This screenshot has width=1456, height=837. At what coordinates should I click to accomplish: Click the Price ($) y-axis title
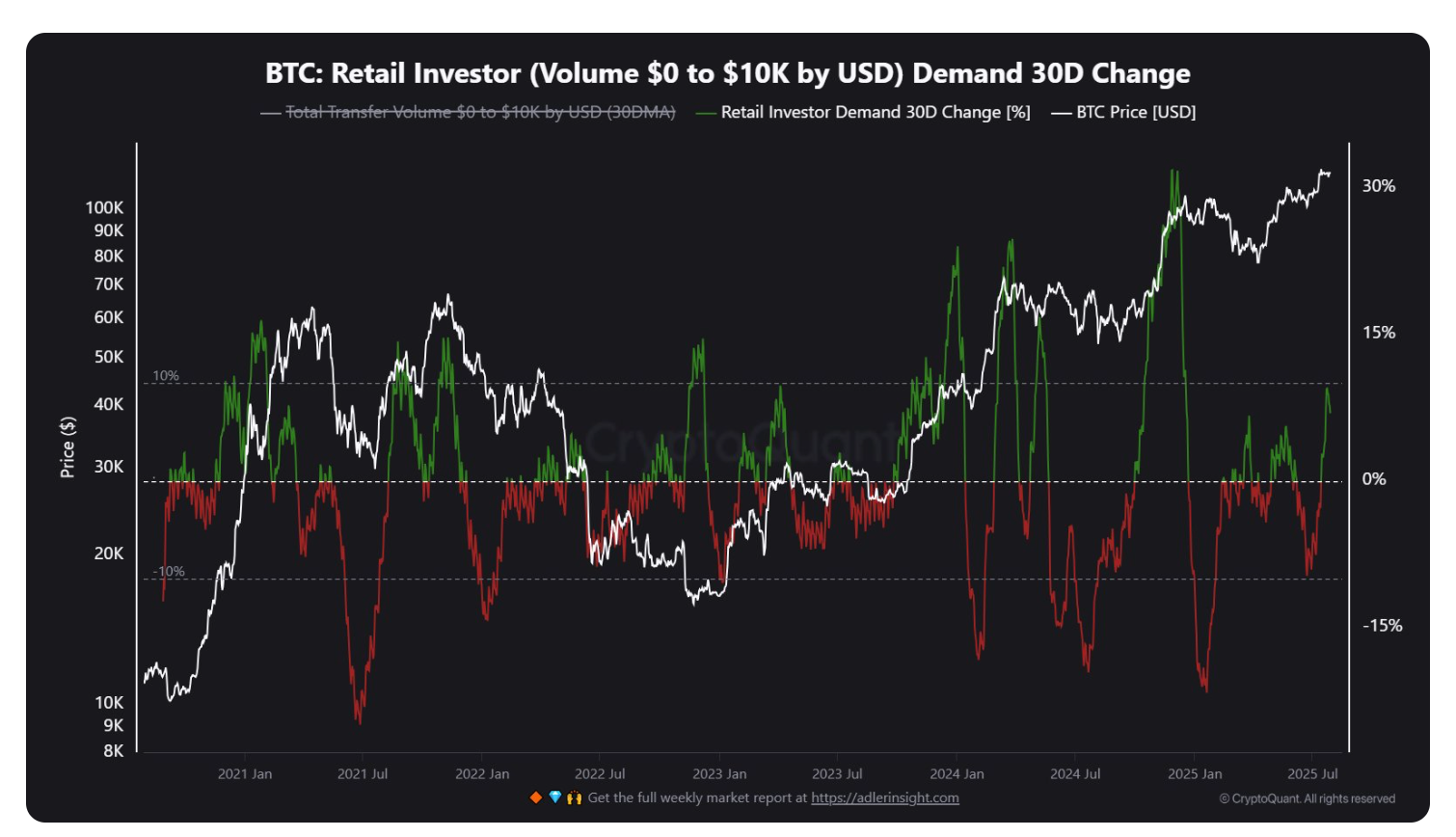click(67, 447)
